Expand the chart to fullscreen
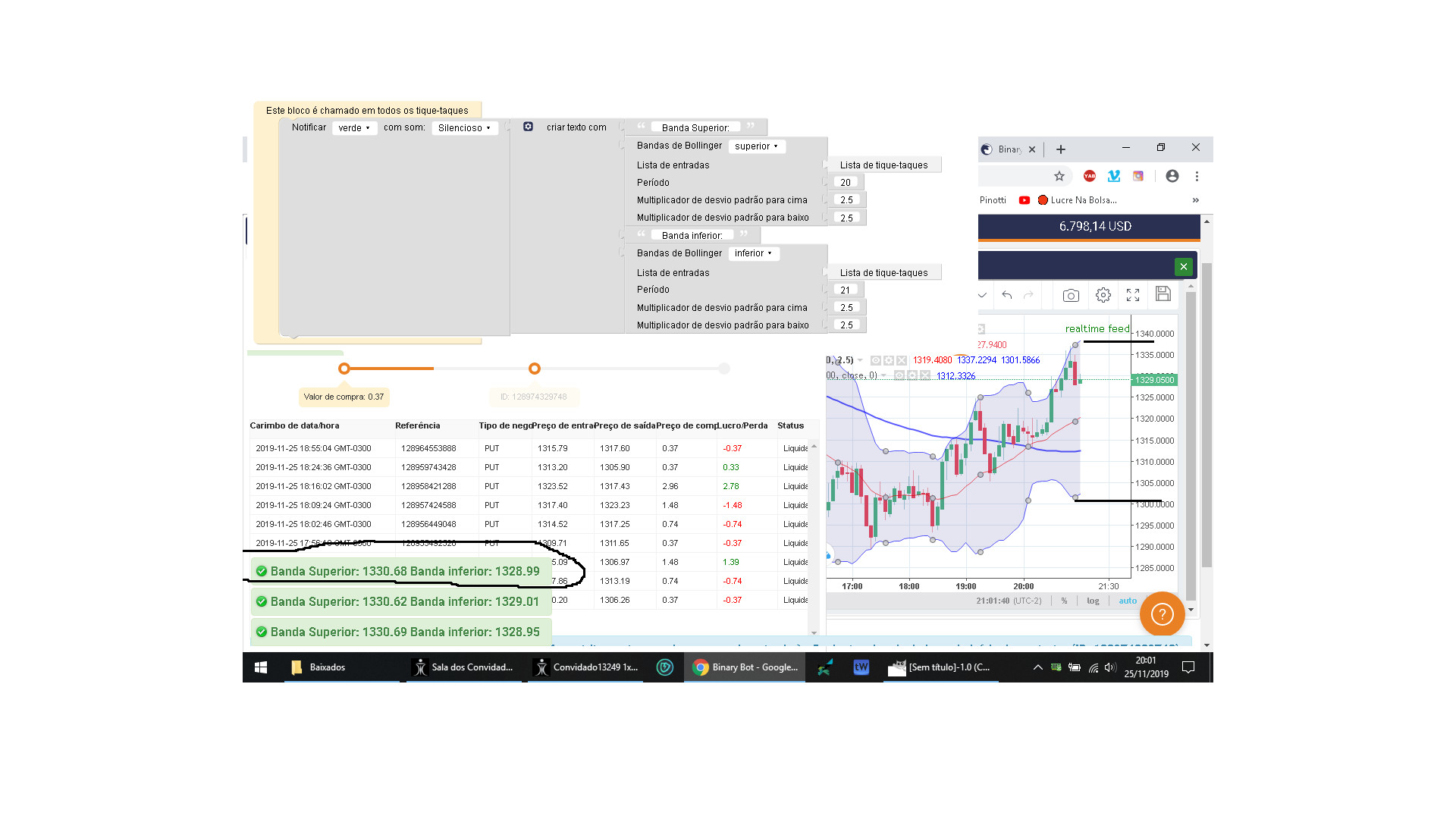 click(x=1133, y=295)
